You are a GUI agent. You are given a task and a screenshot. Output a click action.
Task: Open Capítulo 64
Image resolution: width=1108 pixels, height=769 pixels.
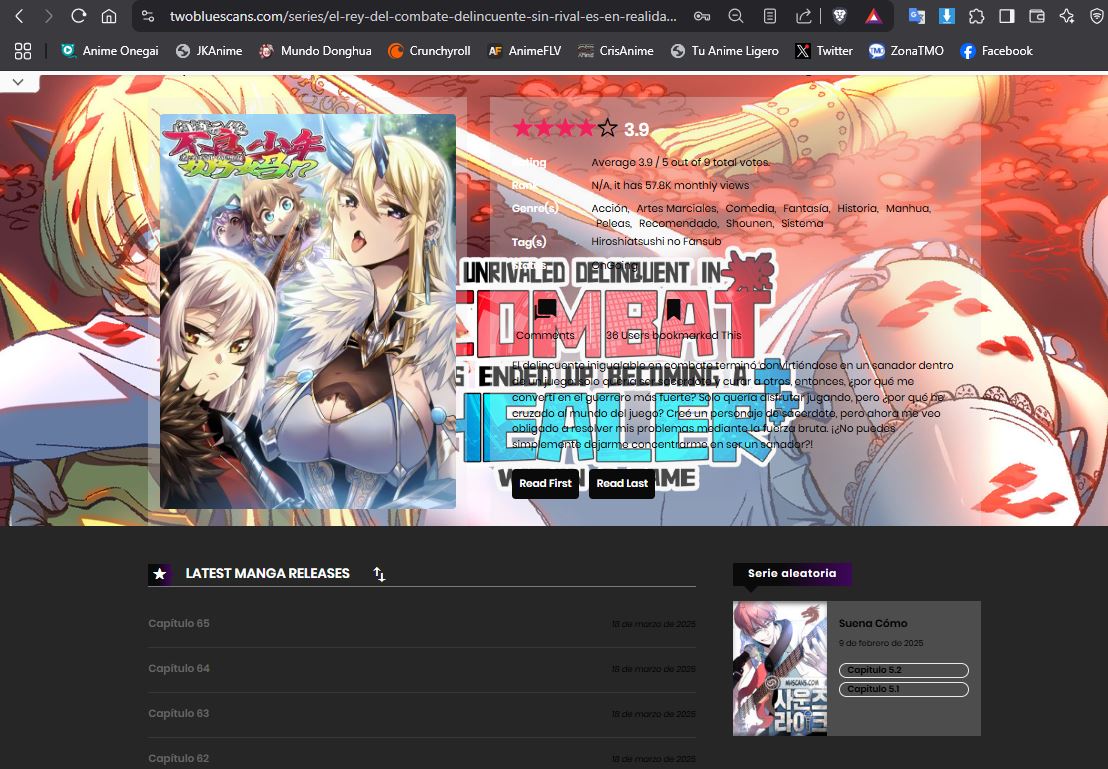pos(179,668)
